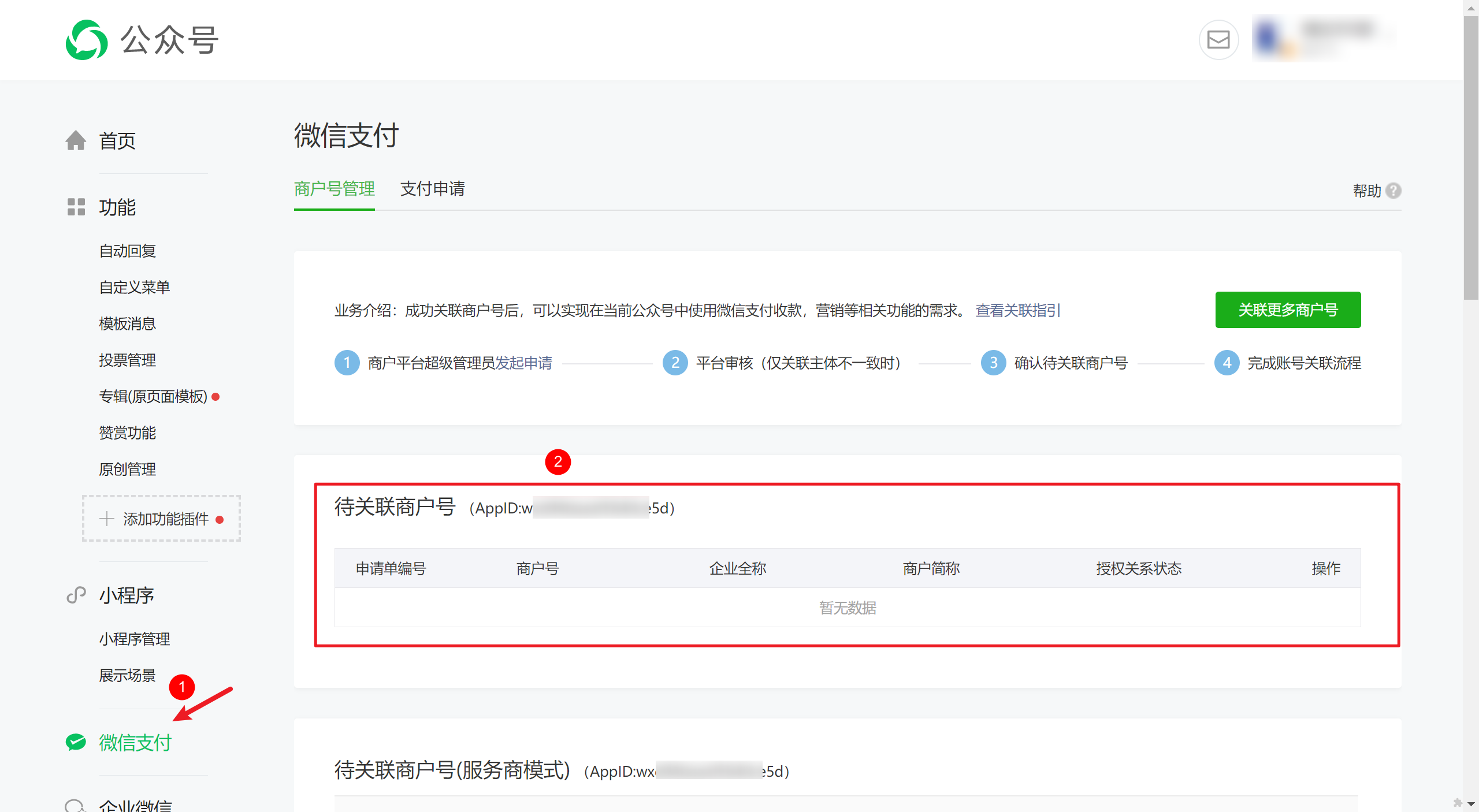
Task: Open 模板消息 in the sidebar
Action: pyautogui.click(x=128, y=324)
